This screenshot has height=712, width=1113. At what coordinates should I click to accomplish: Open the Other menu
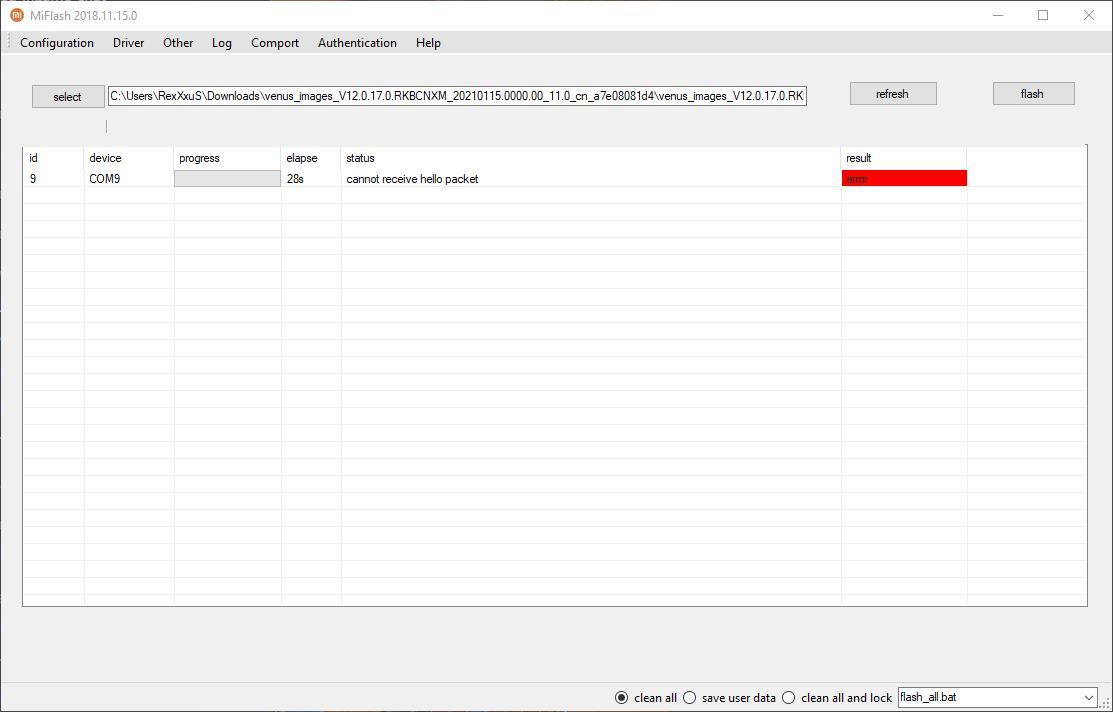pos(178,43)
